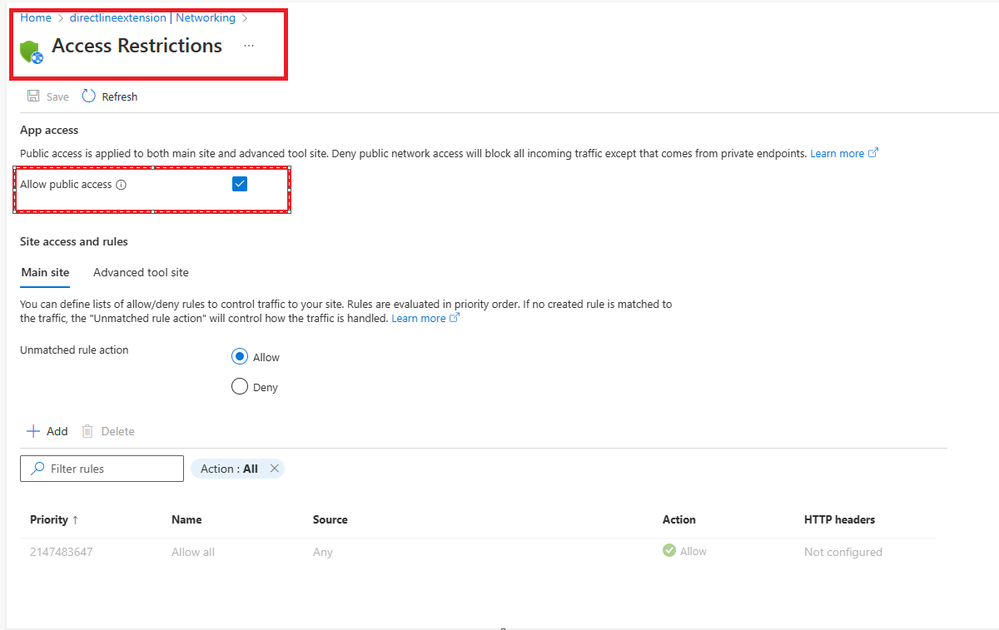Toggle the Allow public access checkbox

[x=239, y=184]
